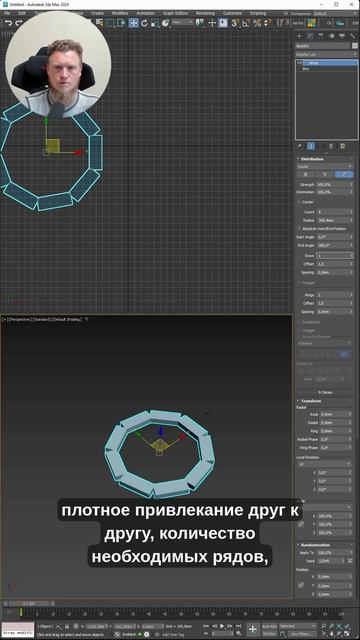The height and width of the screenshot is (640, 360).
Task: Click the Set Keys plus button
Action: click(253, 629)
